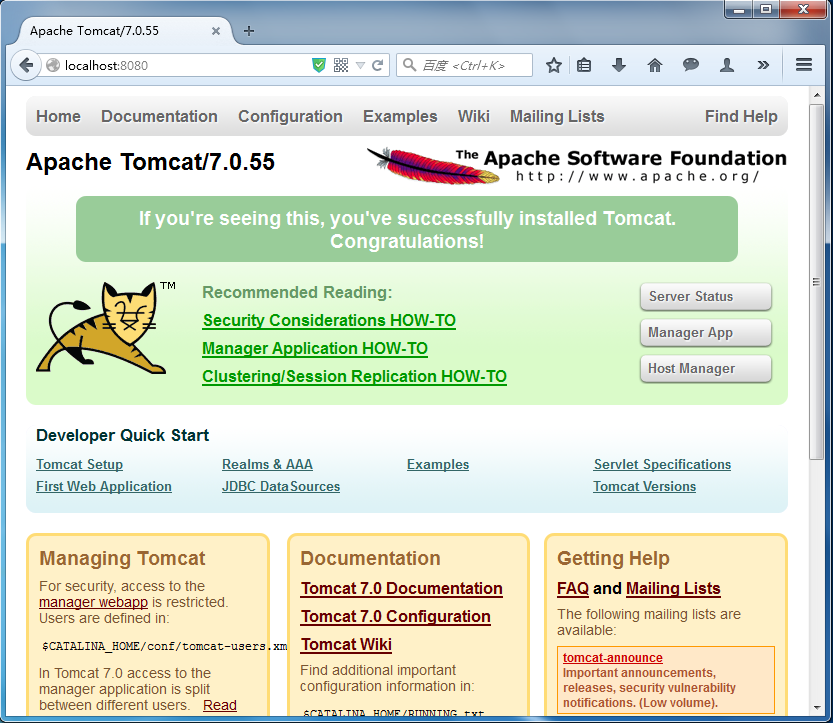Click the scrollbar up arrow
The height and width of the screenshot is (723, 833).
(x=817, y=95)
